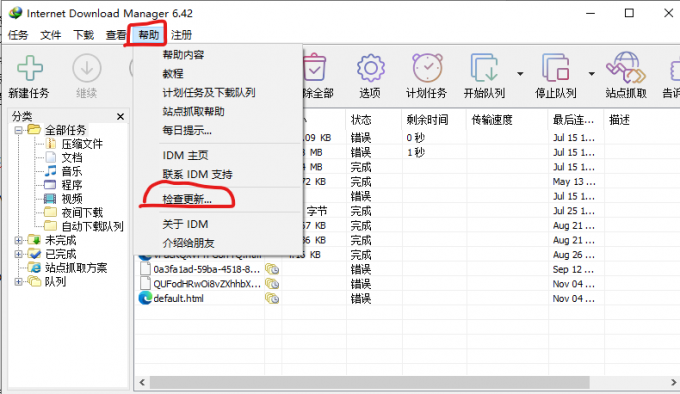Viewport: 680px width, 394px height.
Task: Click Stop Queue (停止队列) icon
Action: click(556, 68)
